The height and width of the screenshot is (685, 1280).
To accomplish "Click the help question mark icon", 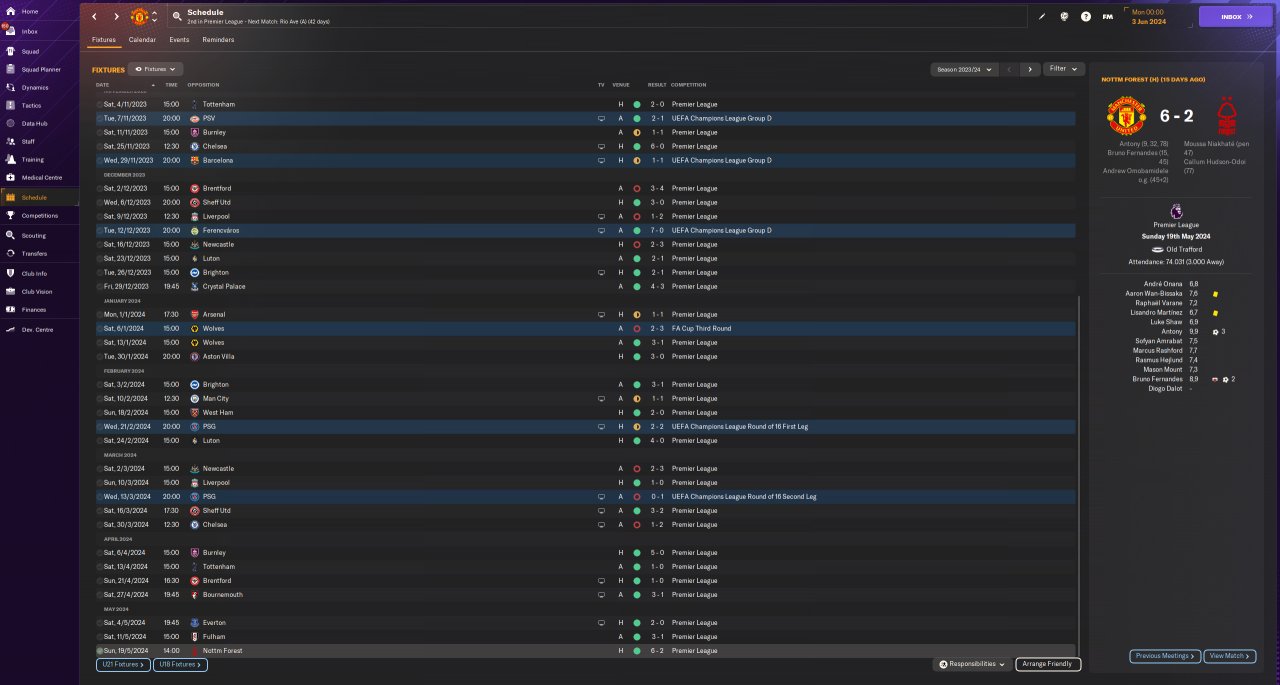I will 1086,16.
